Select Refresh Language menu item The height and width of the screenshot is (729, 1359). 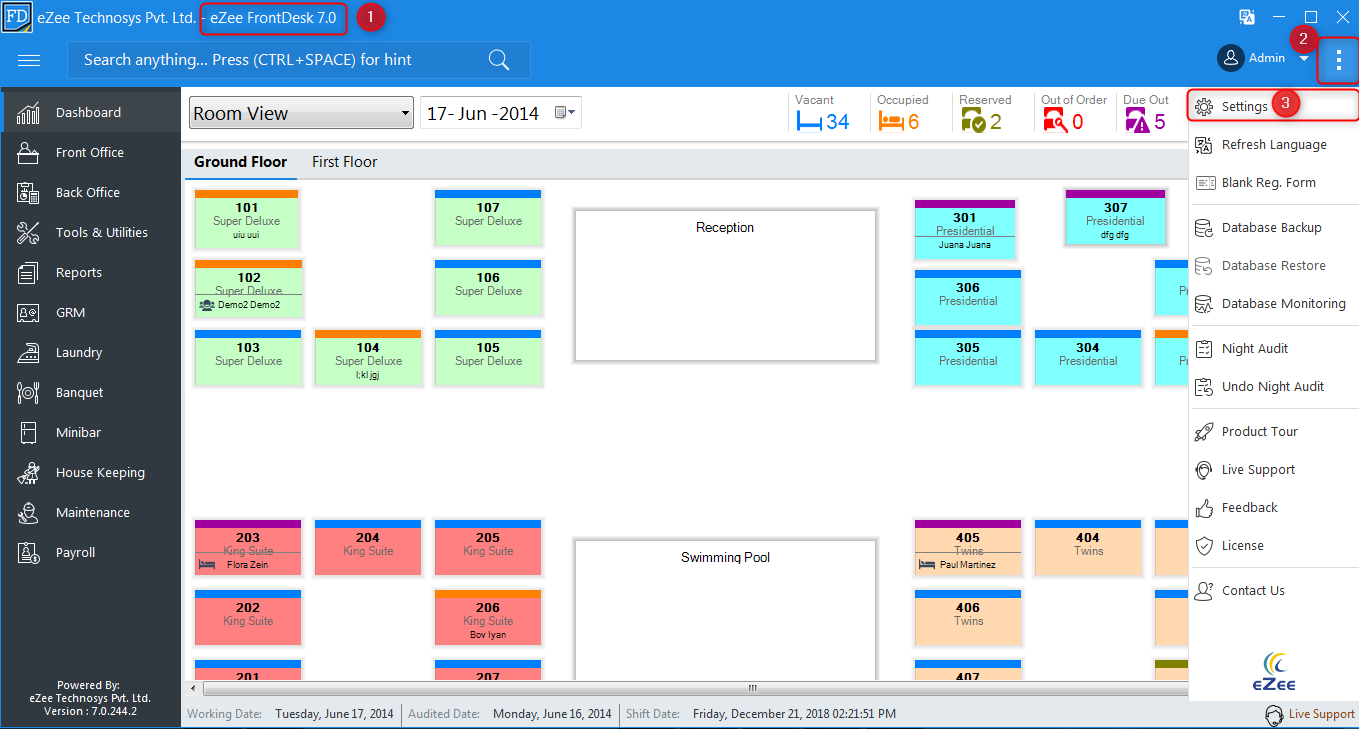(1274, 145)
